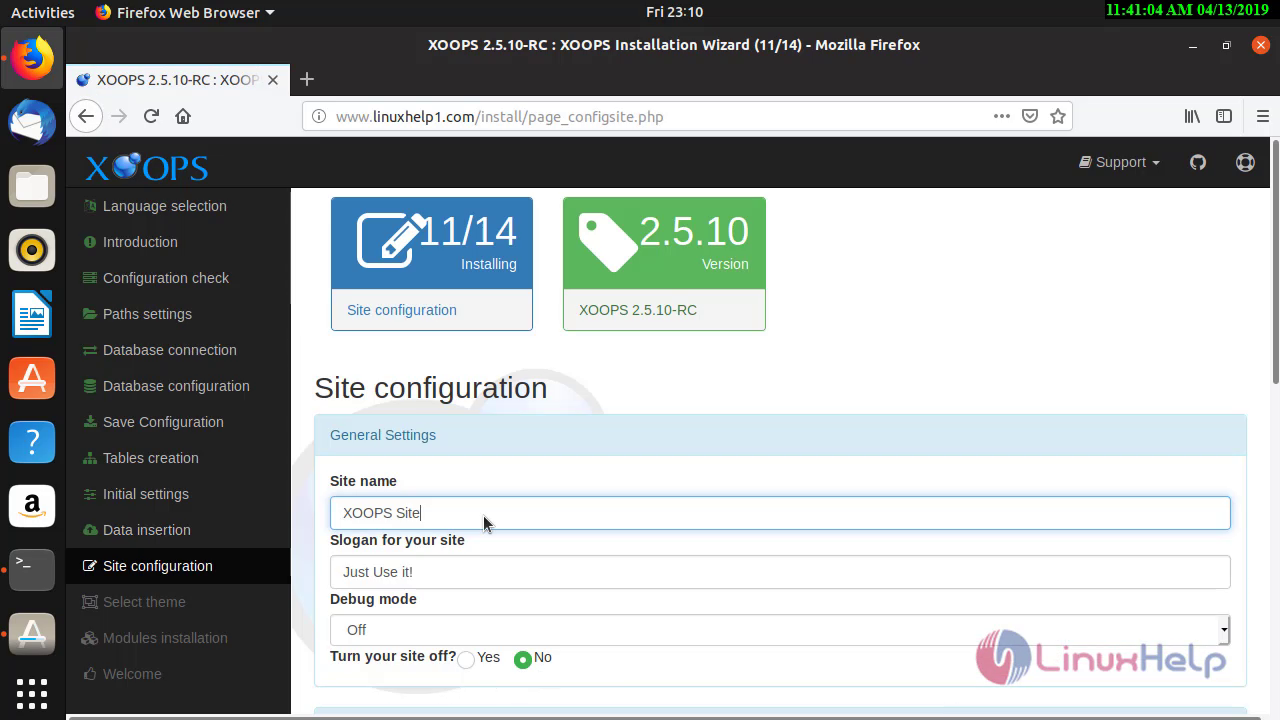
Task: Click the Modules installation step
Action: tap(165, 638)
